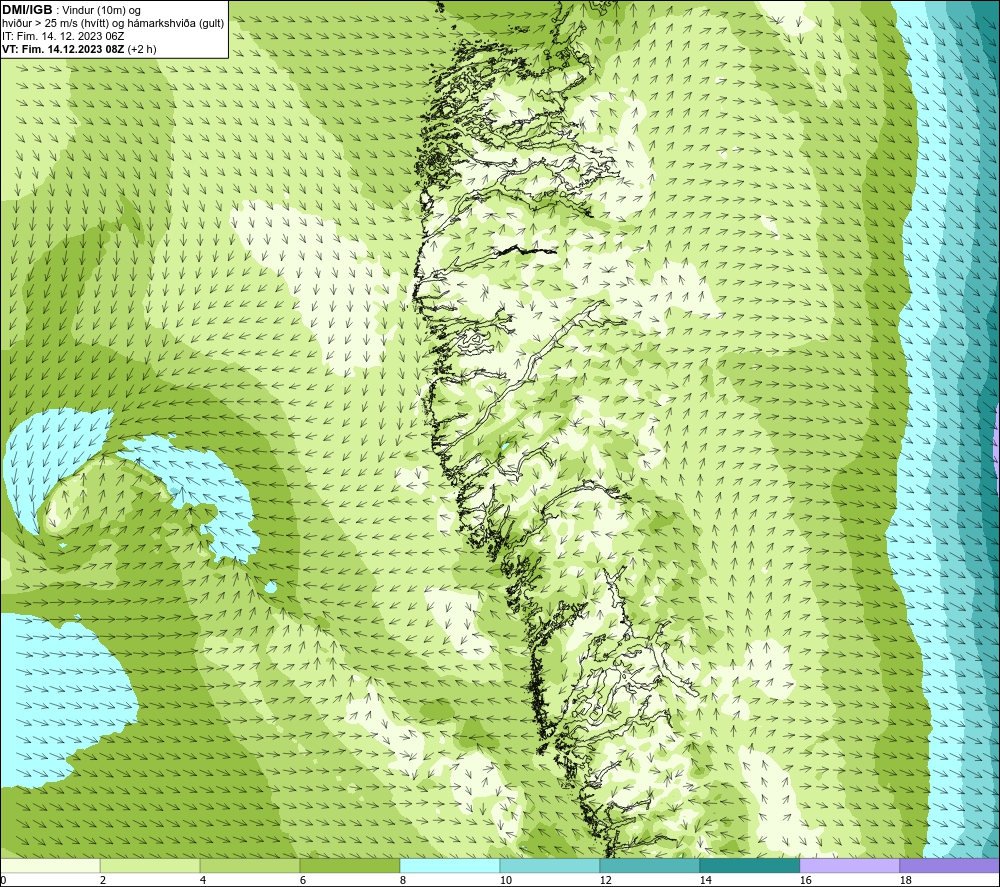
Task: Select the 12–14 m/s medium teal swatch
Action: coord(650,865)
